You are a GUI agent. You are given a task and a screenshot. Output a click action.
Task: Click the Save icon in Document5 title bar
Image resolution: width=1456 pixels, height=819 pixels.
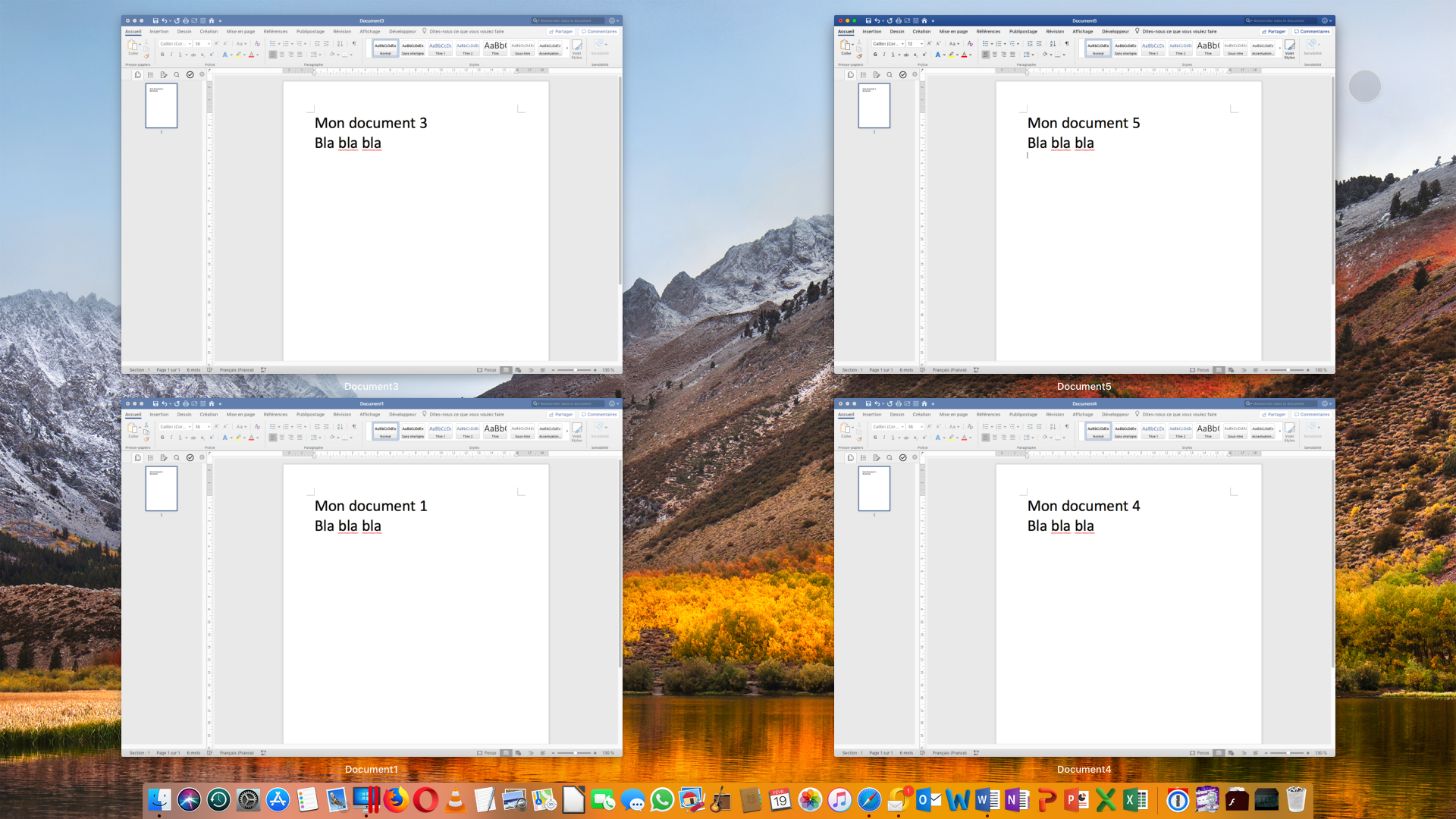[x=868, y=20]
